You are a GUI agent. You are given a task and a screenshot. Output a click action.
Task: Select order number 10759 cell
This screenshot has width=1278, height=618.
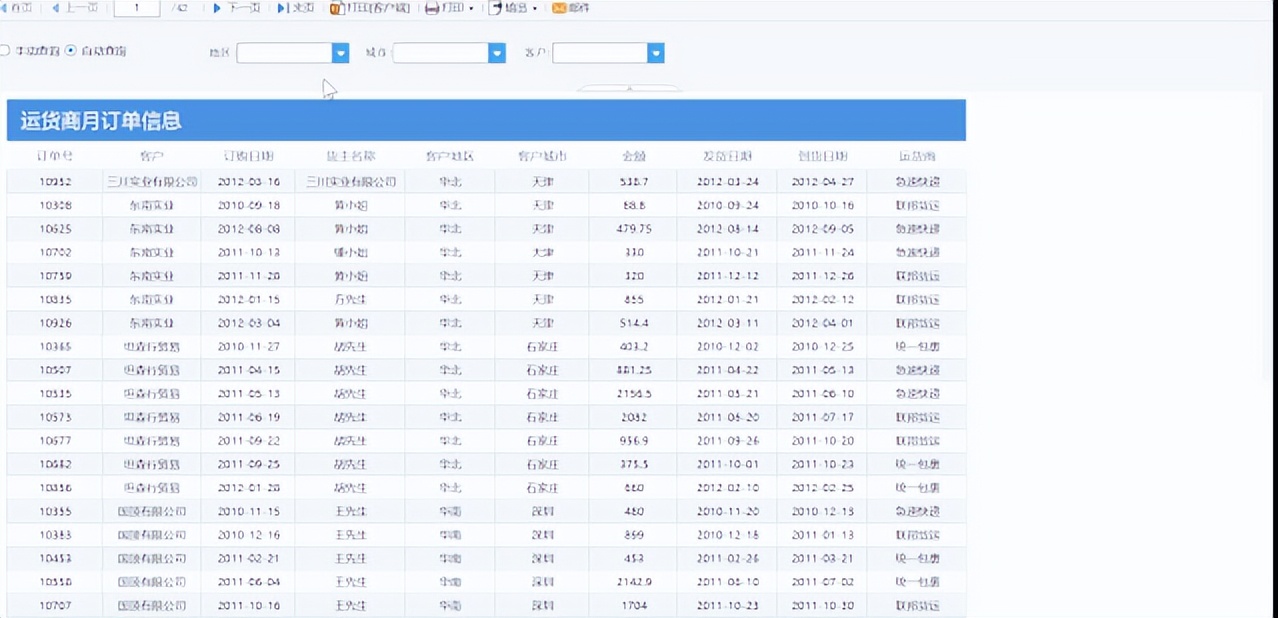(55, 276)
